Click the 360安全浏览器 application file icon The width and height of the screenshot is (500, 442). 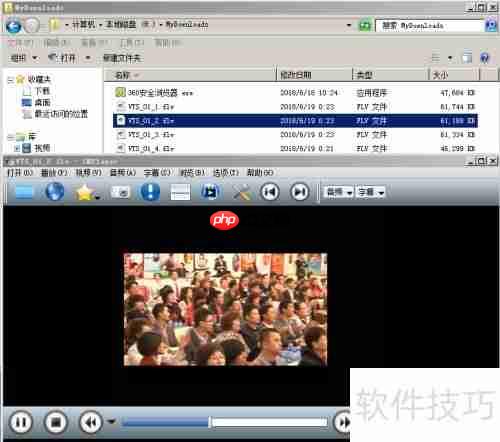120,92
